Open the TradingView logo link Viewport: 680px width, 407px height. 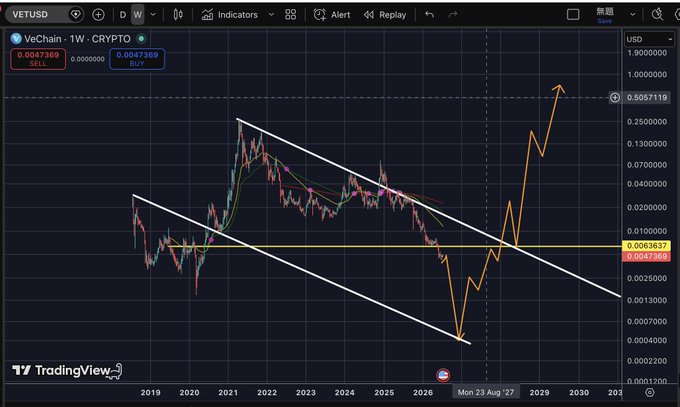coord(67,370)
